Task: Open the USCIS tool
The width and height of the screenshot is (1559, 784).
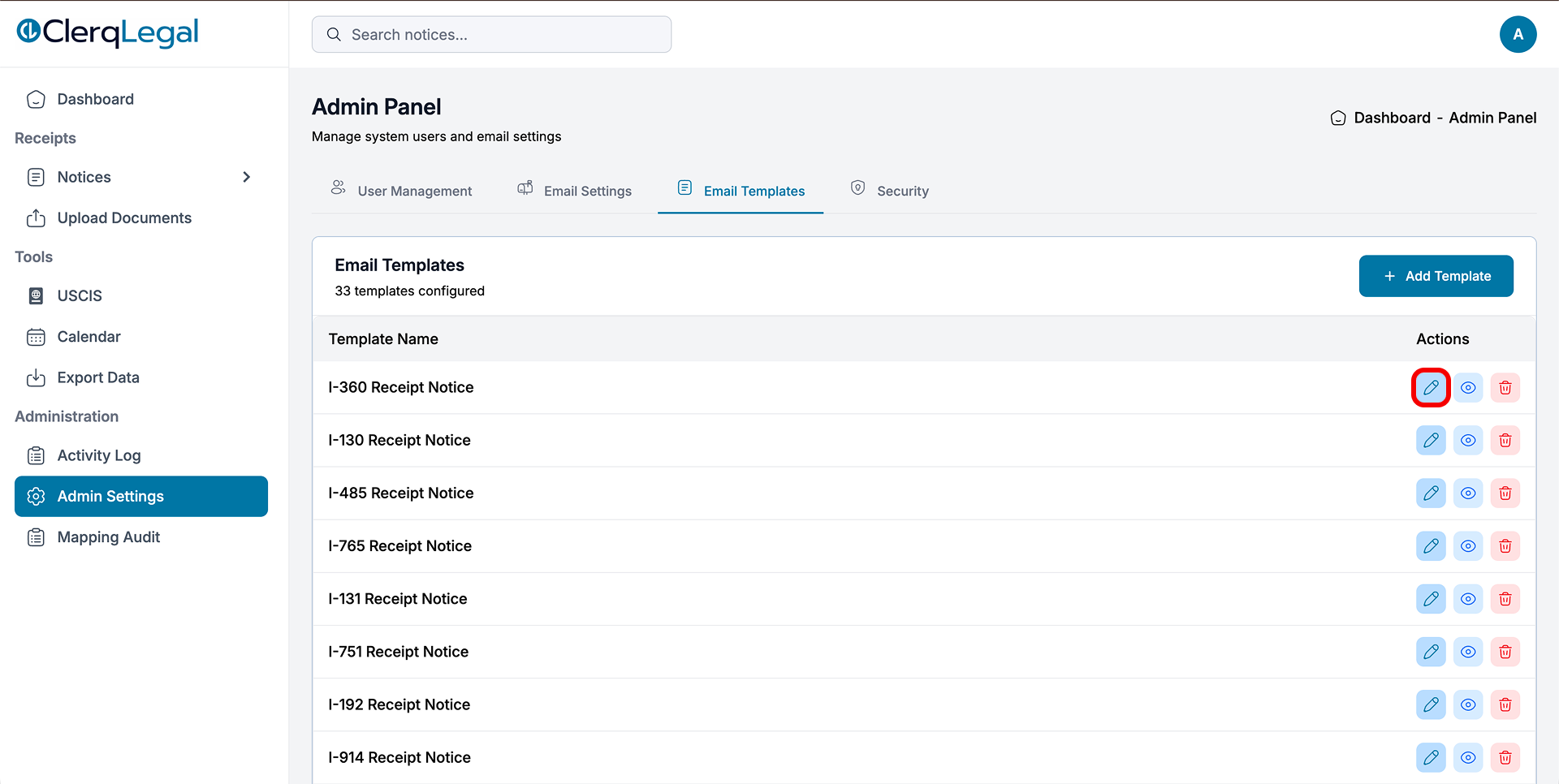Action: pos(141,295)
